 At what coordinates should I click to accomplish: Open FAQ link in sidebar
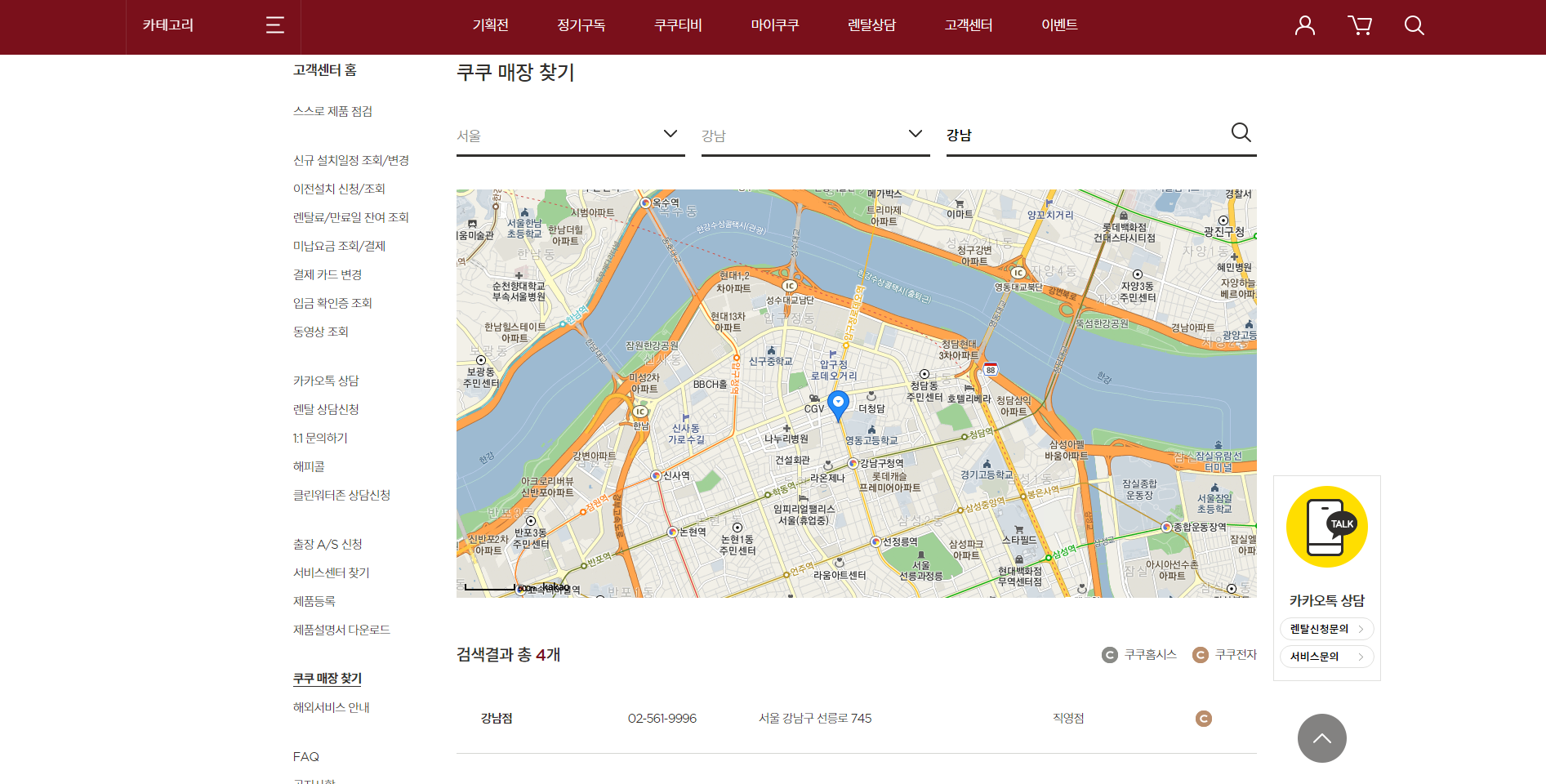[x=306, y=756]
